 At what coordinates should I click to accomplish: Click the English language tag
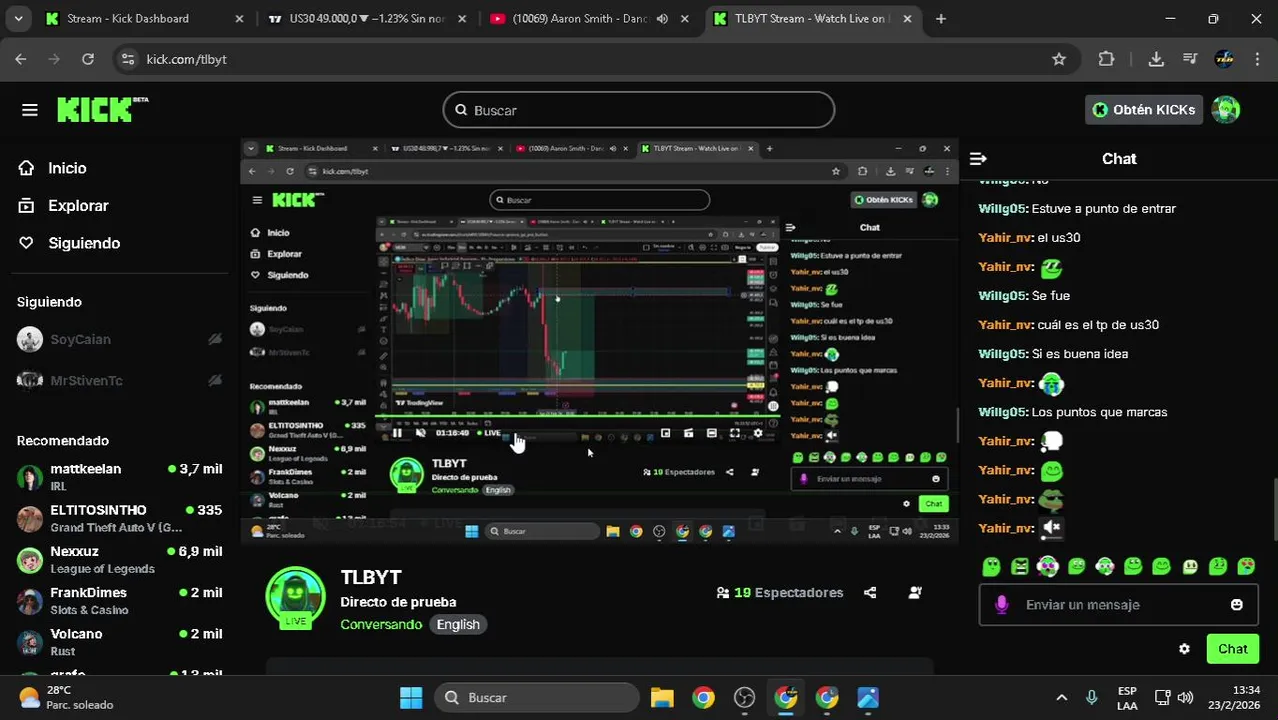click(x=458, y=624)
